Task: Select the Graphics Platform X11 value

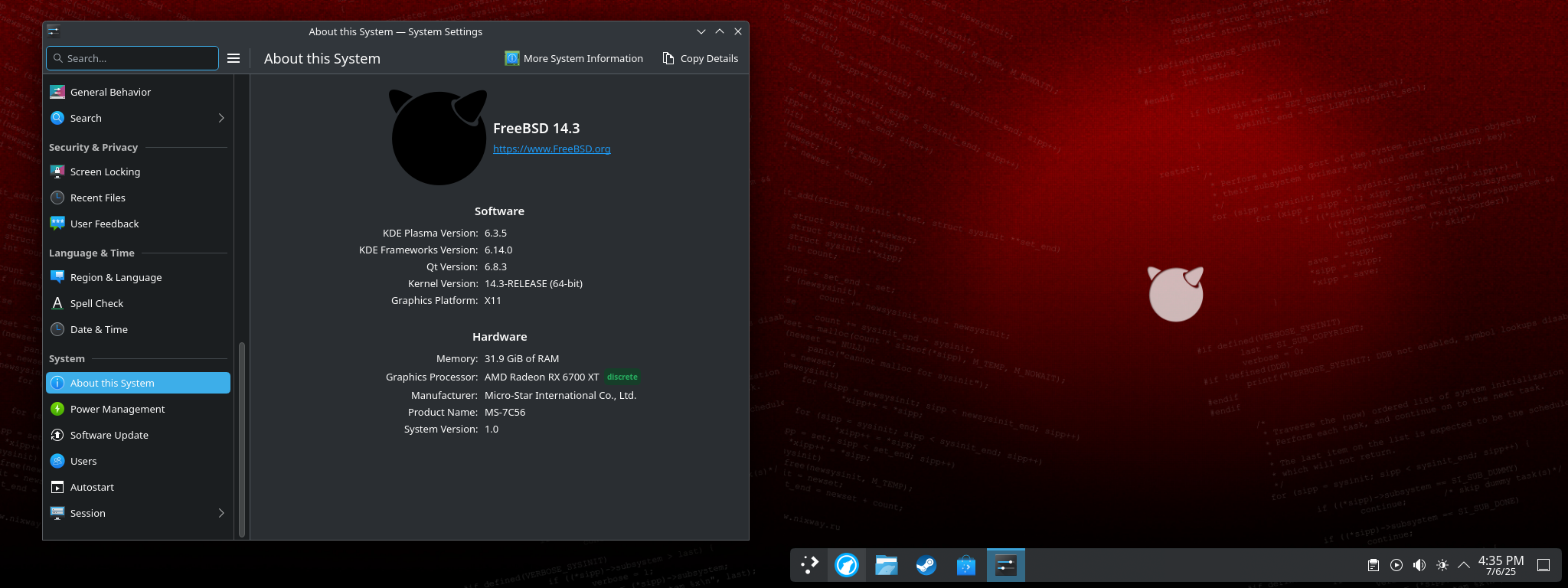Action: tap(493, 300)
